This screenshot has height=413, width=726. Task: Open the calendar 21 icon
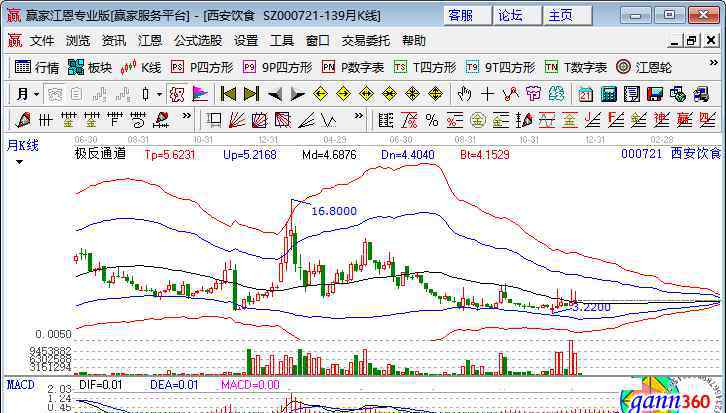point(586,94)
